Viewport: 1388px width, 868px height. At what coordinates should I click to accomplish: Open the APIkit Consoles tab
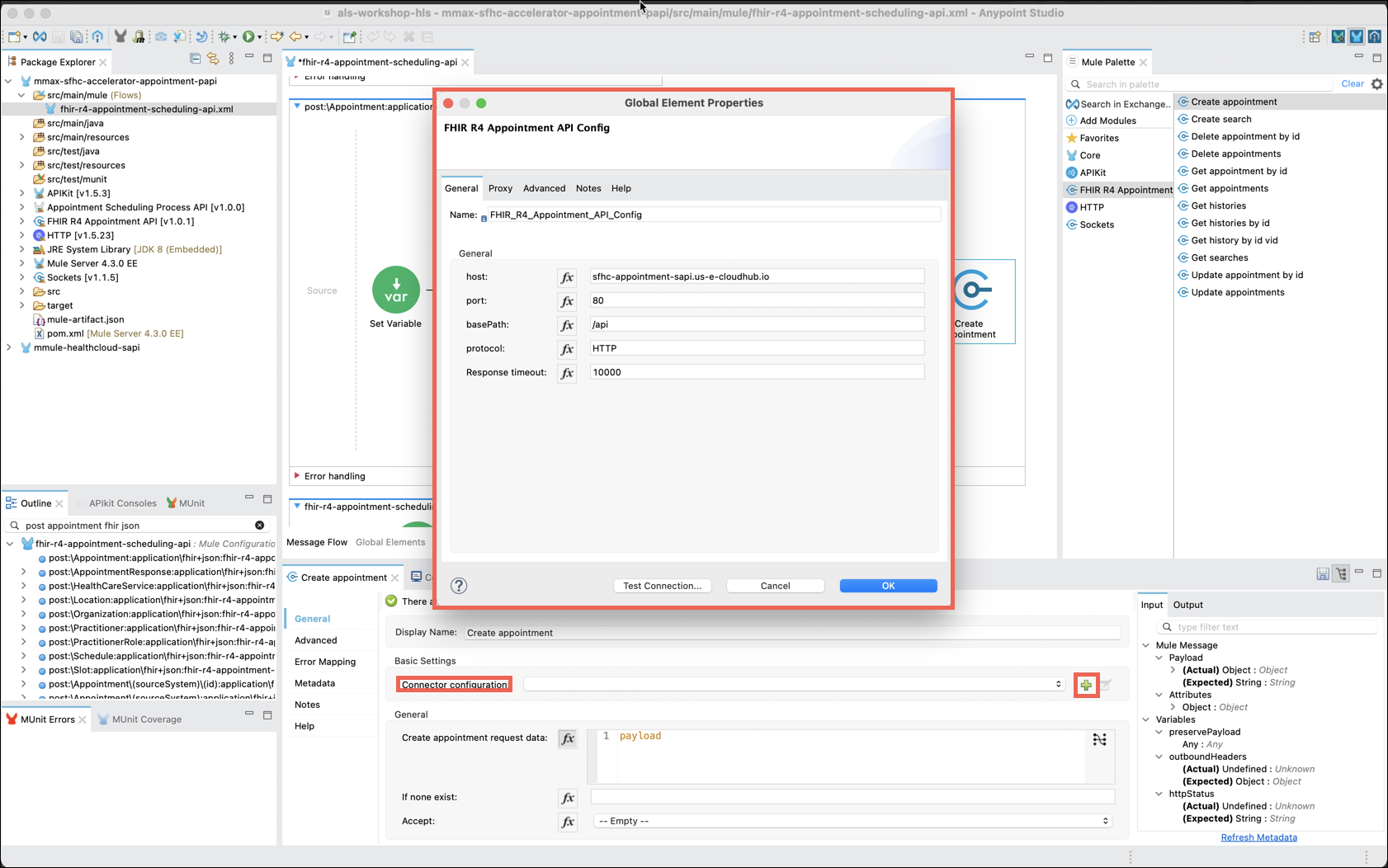click(122, 503)
